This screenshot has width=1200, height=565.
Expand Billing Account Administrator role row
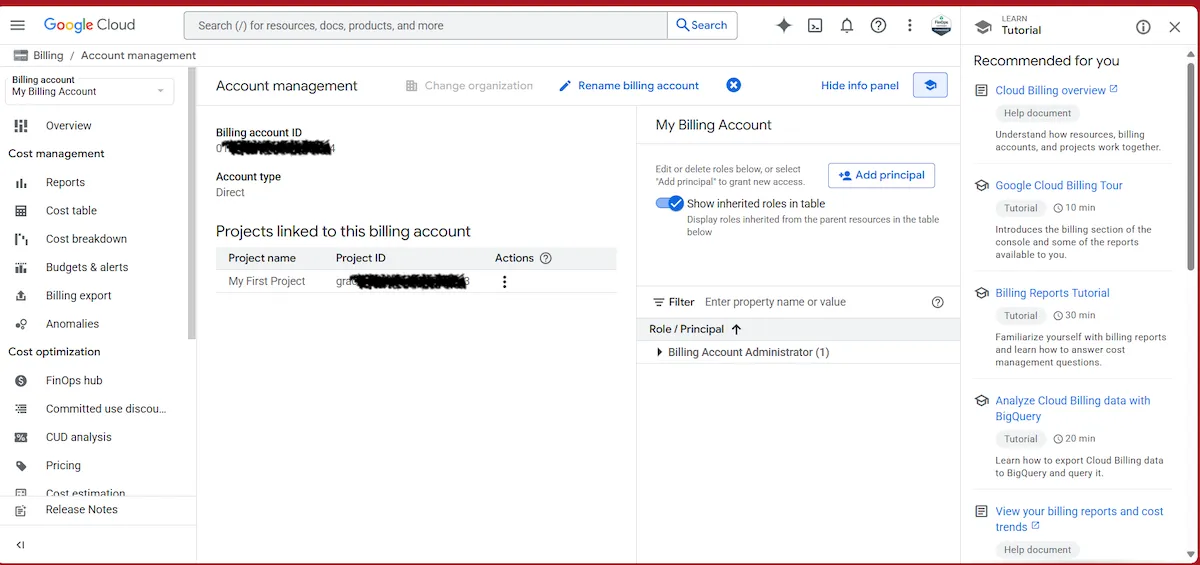point(659,352)
